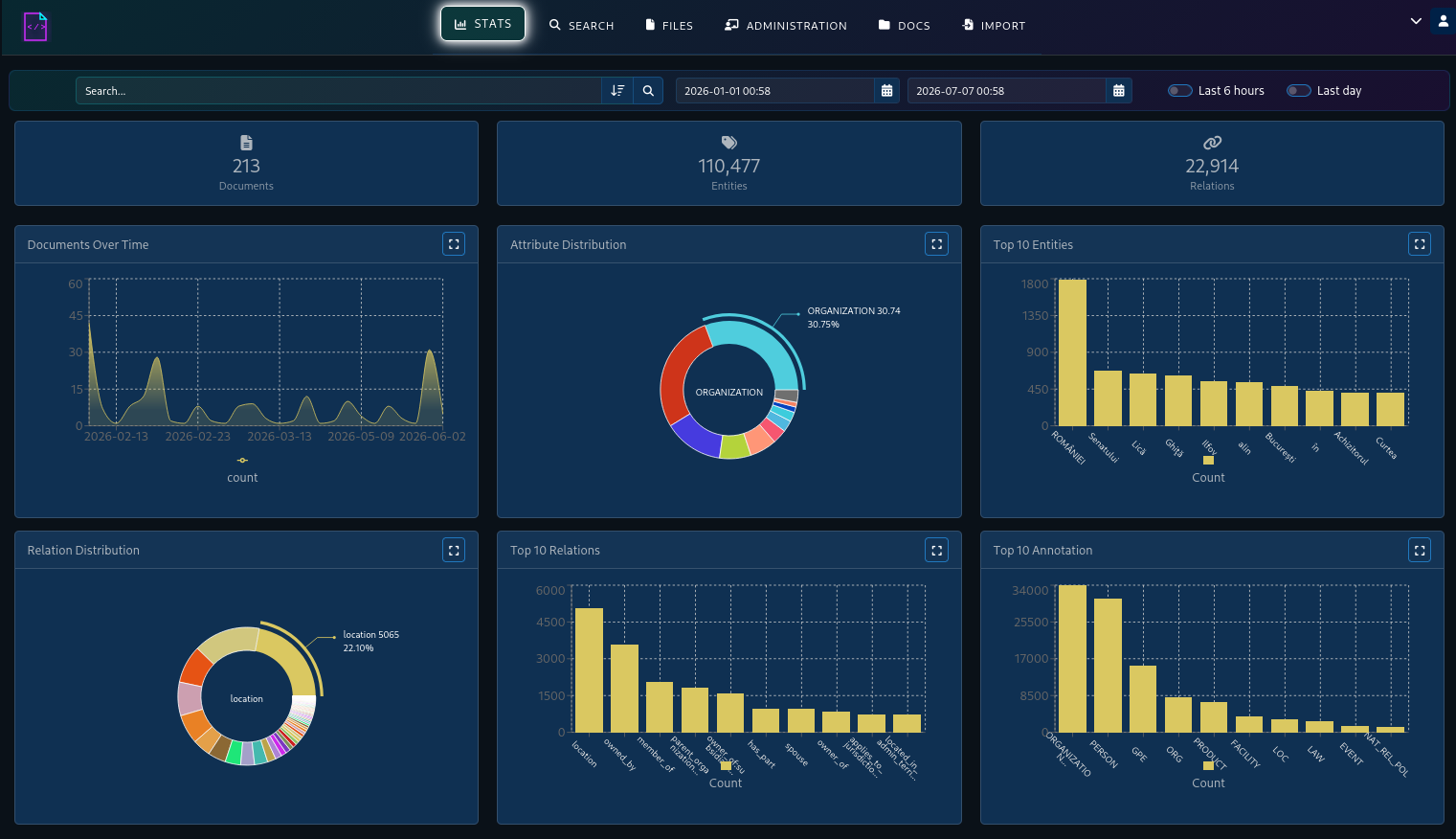
Task: Expand Relation Distribution chart fullscreen
Action: (454, 550)
